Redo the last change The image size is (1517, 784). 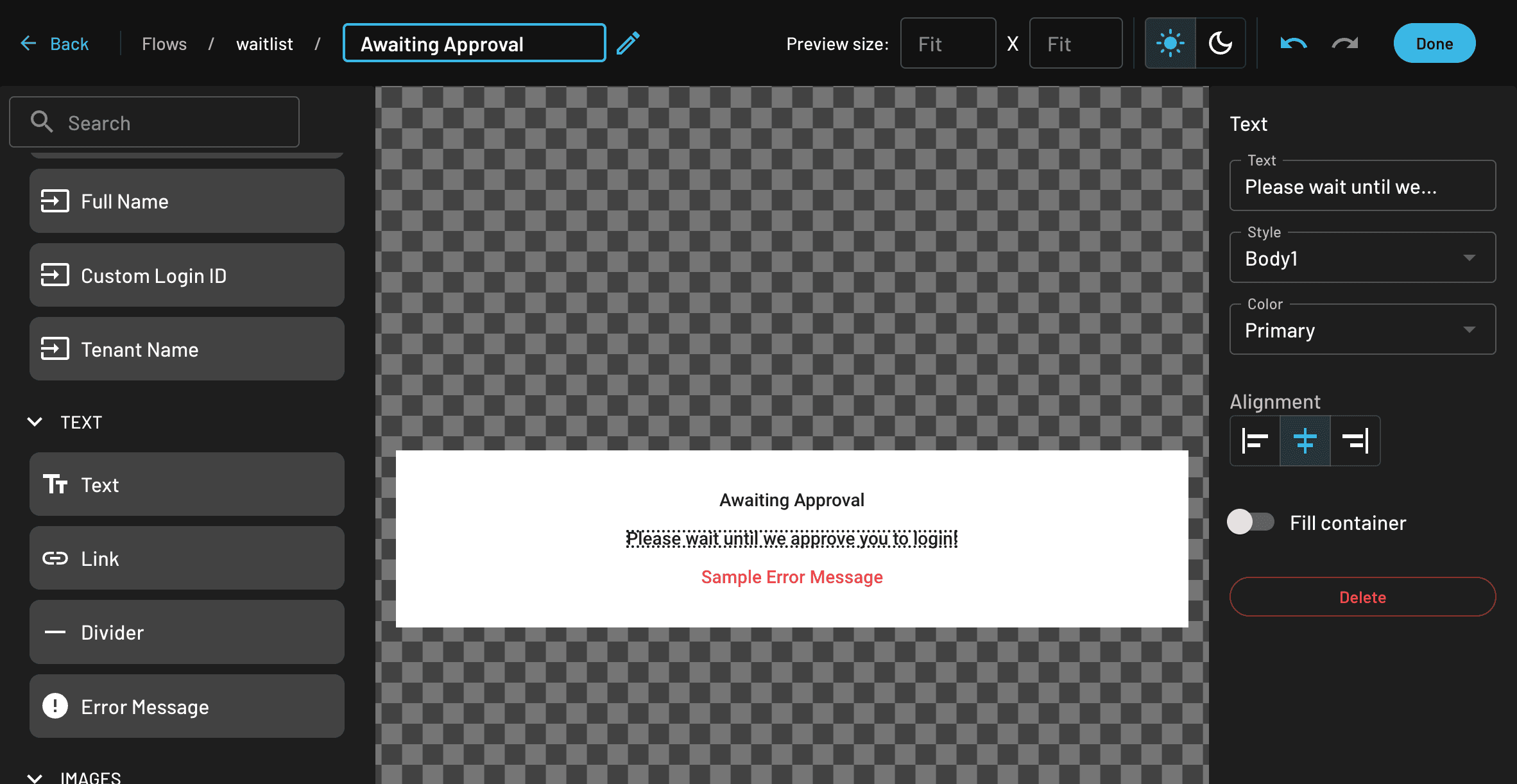point(1344,43)
